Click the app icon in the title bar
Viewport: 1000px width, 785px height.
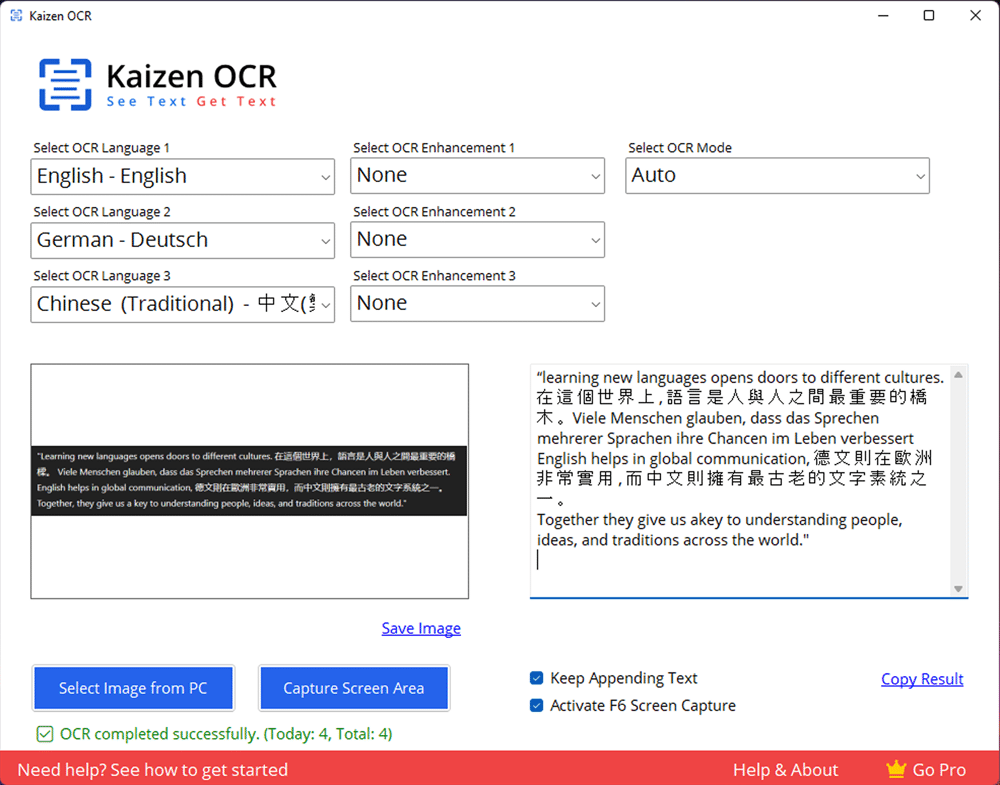[x=15, y=15]
